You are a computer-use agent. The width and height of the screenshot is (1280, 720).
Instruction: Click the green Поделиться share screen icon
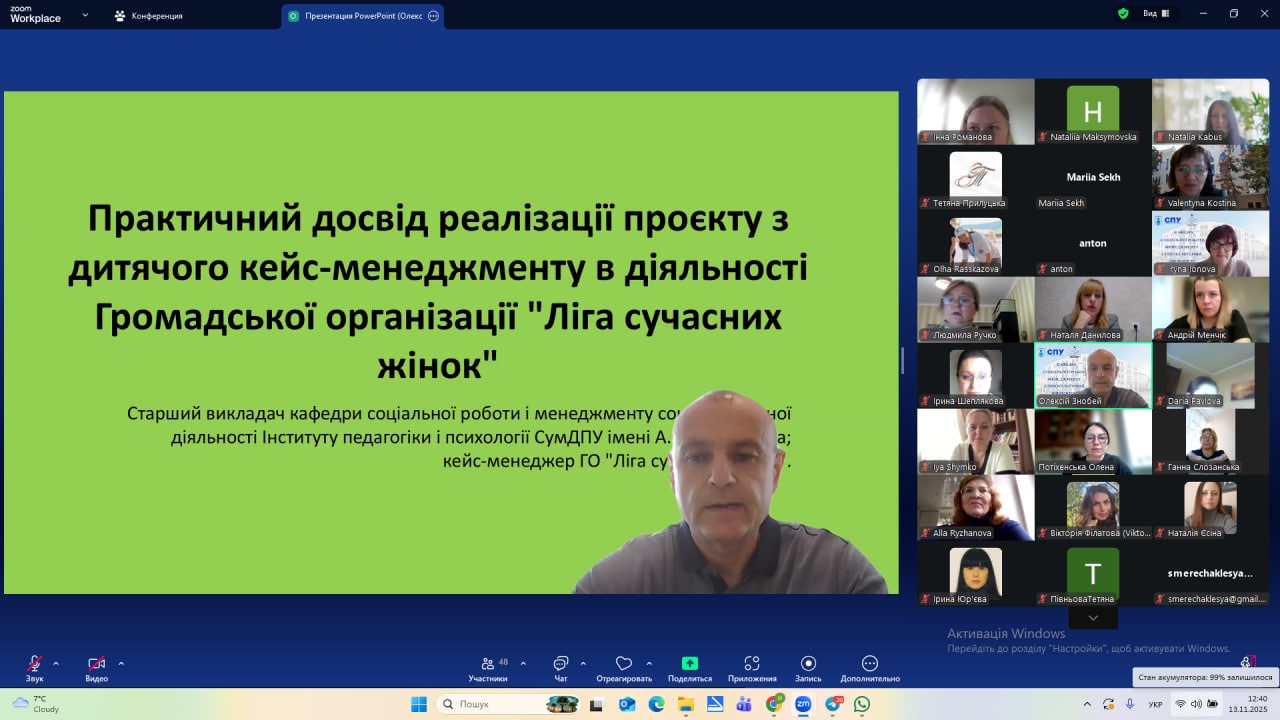[689, 663]
